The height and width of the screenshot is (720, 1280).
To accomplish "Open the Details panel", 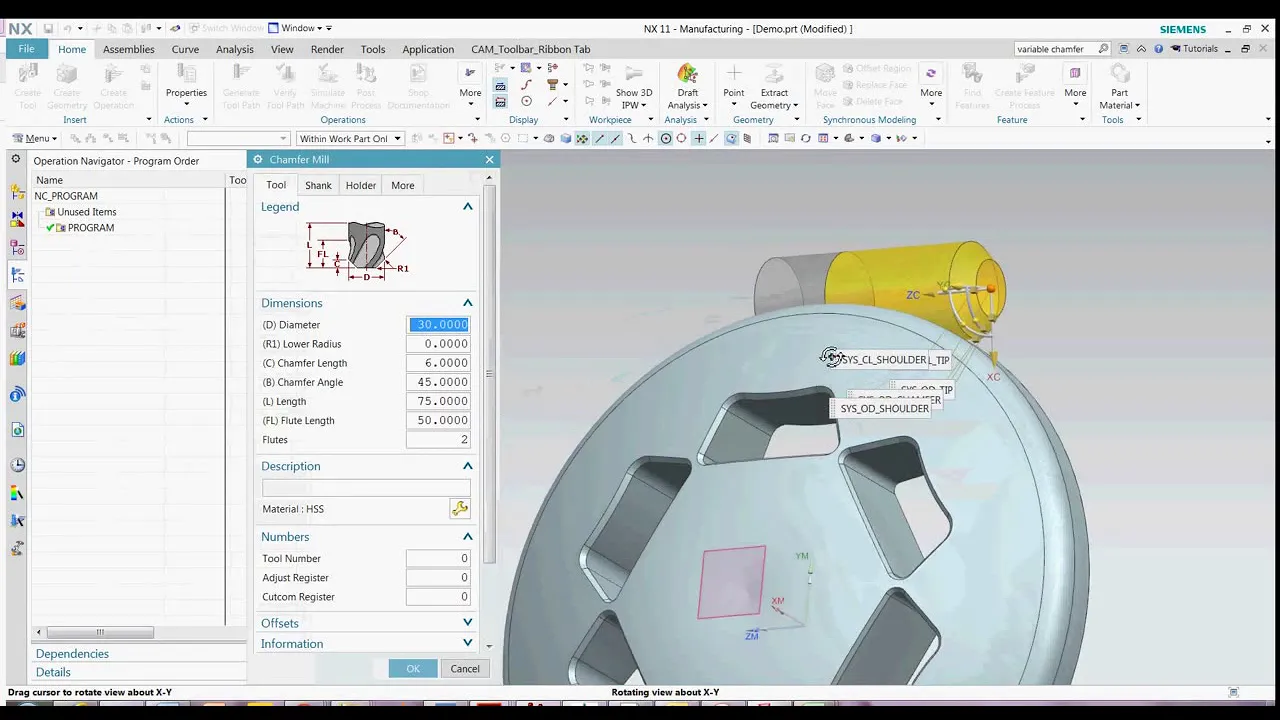I will coord(53,672).
